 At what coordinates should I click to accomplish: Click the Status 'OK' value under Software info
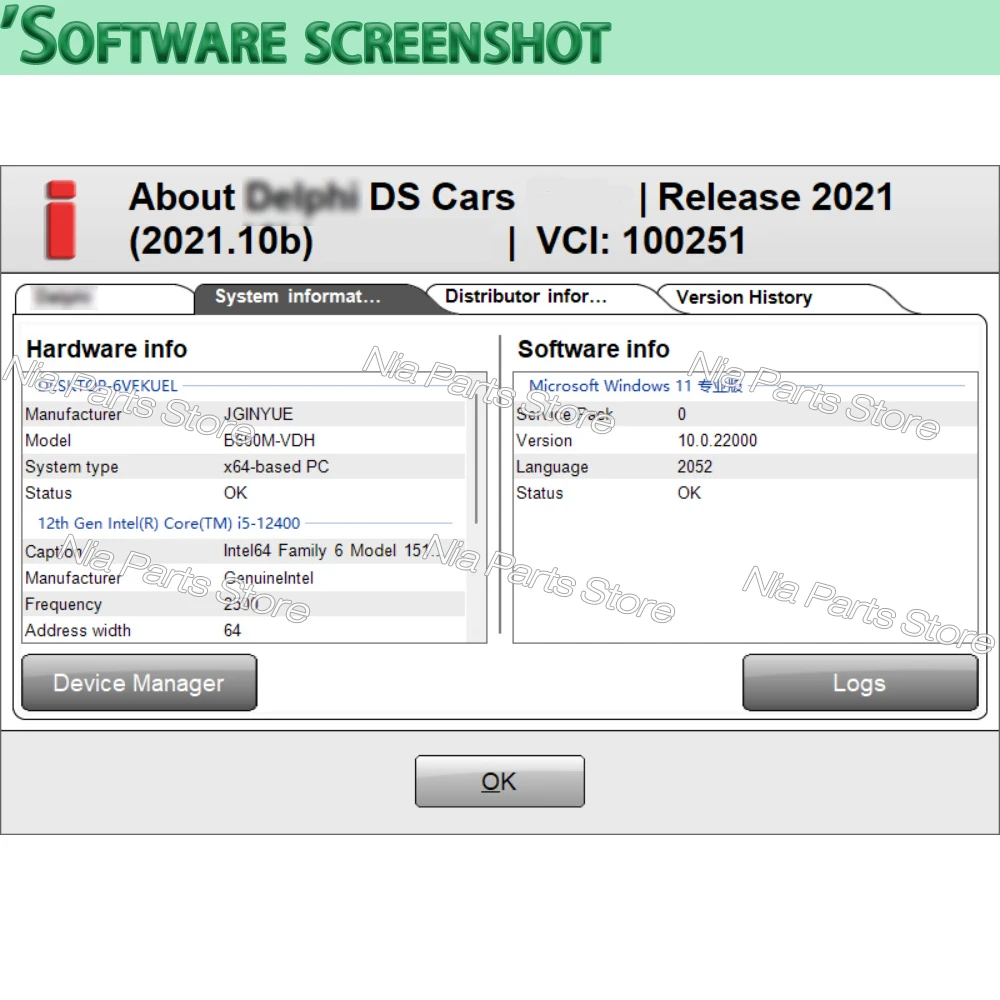(x=689, y=493)
